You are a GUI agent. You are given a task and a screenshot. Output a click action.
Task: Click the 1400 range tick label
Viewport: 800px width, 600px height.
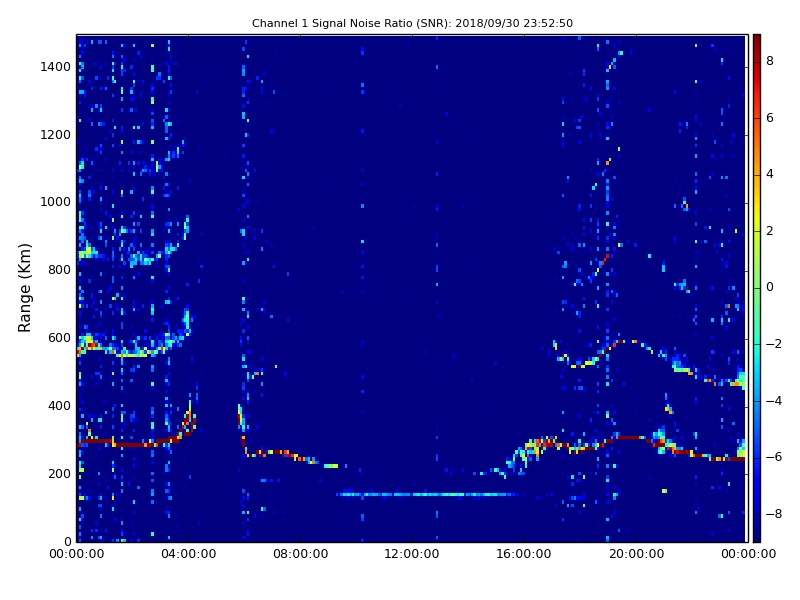click(x=56, y=67)
